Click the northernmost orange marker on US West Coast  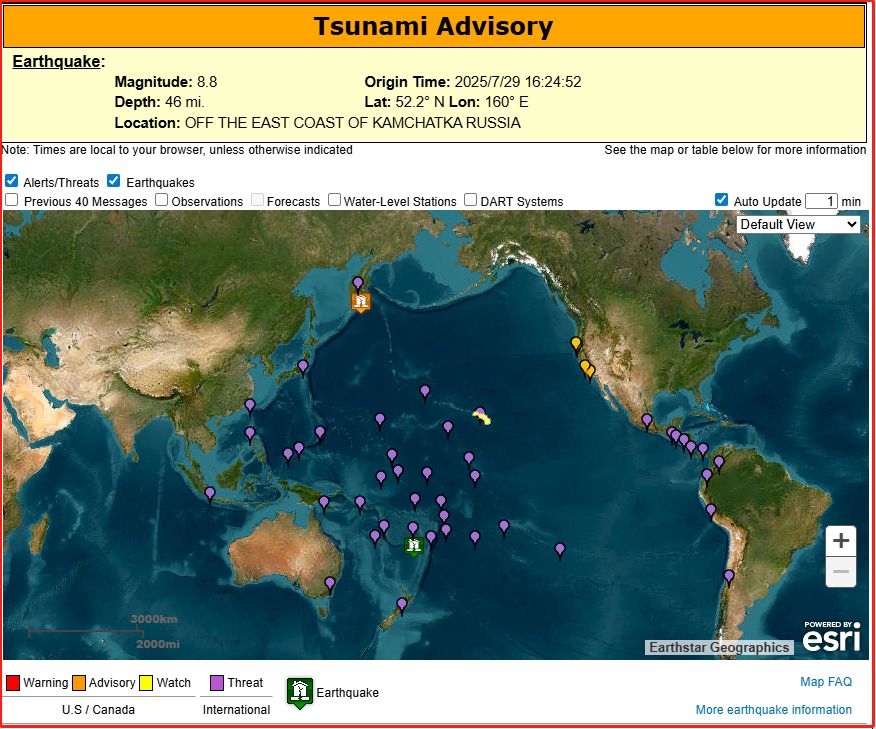(575, 344)
